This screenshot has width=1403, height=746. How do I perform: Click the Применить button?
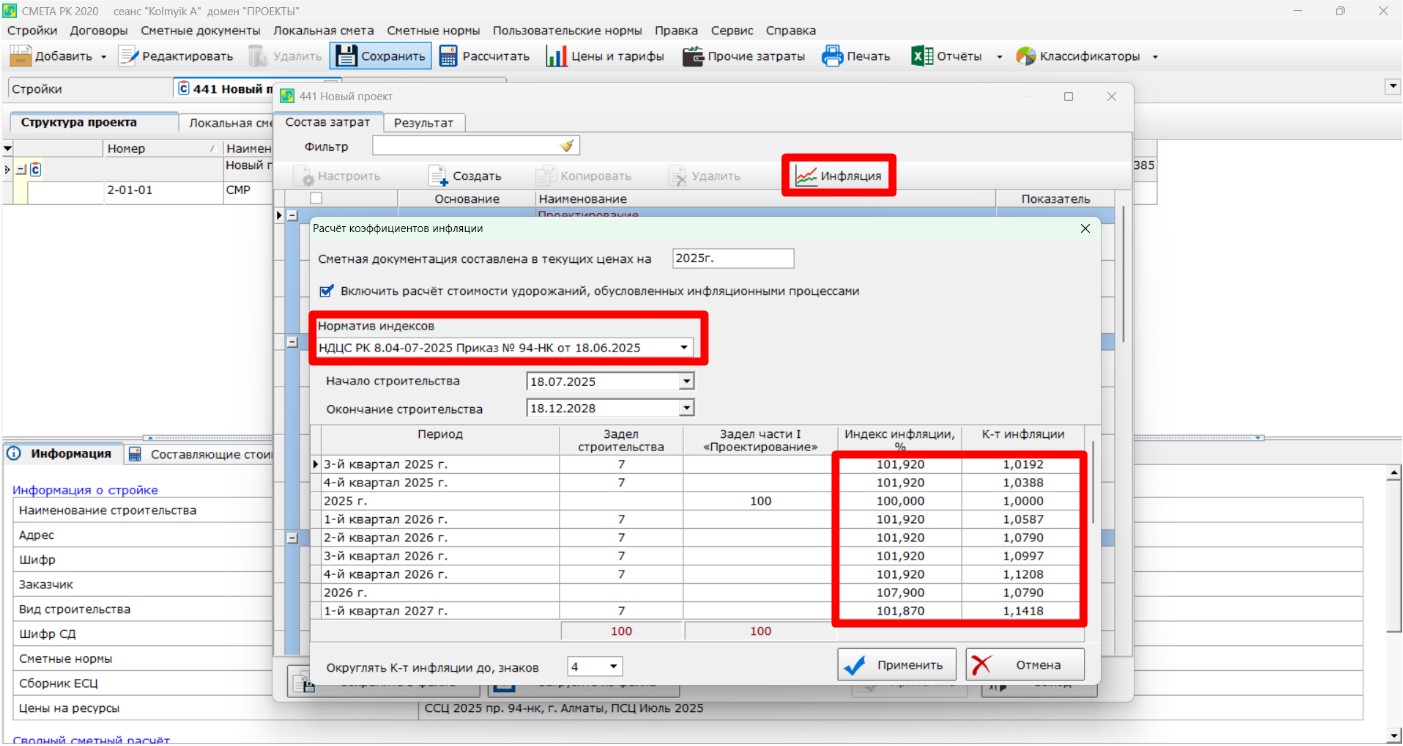coord(896,665)
